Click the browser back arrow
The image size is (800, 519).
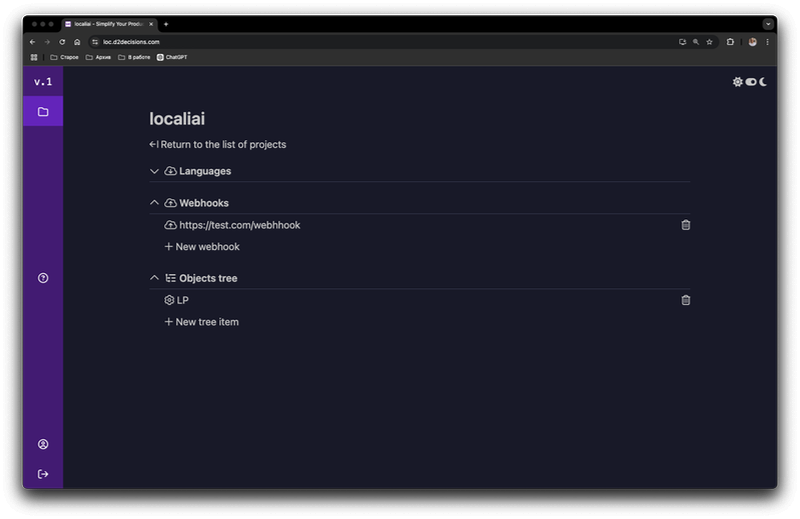tap(33, 42)
